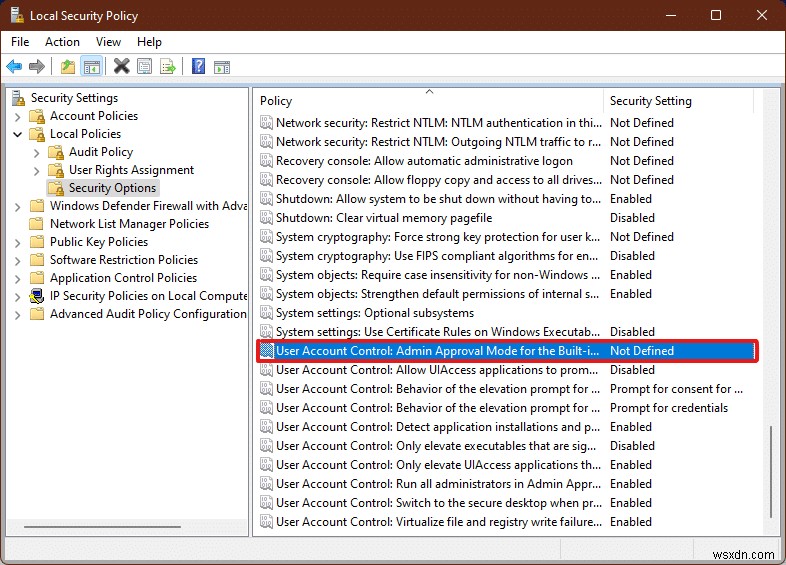
Task: Sort by the Policy column header
Action: [430, 101]
